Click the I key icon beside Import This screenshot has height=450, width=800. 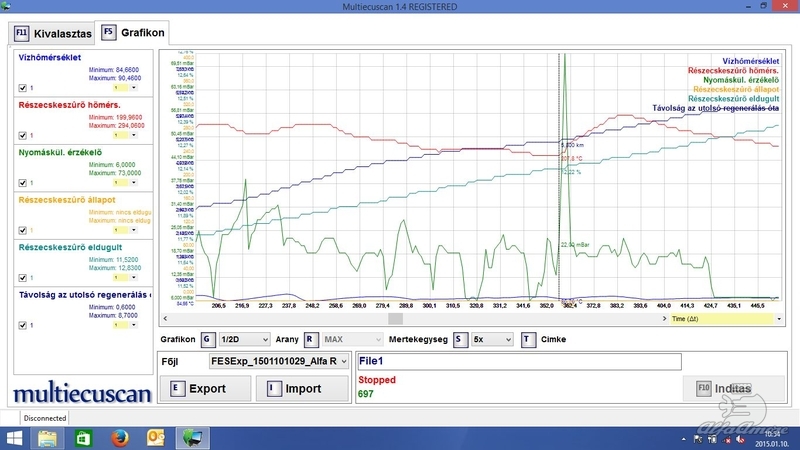[x=272, y=388]
